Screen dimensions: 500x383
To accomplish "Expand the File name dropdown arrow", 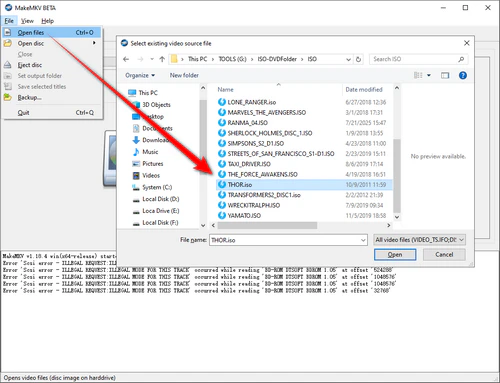I will pos(363,240).
